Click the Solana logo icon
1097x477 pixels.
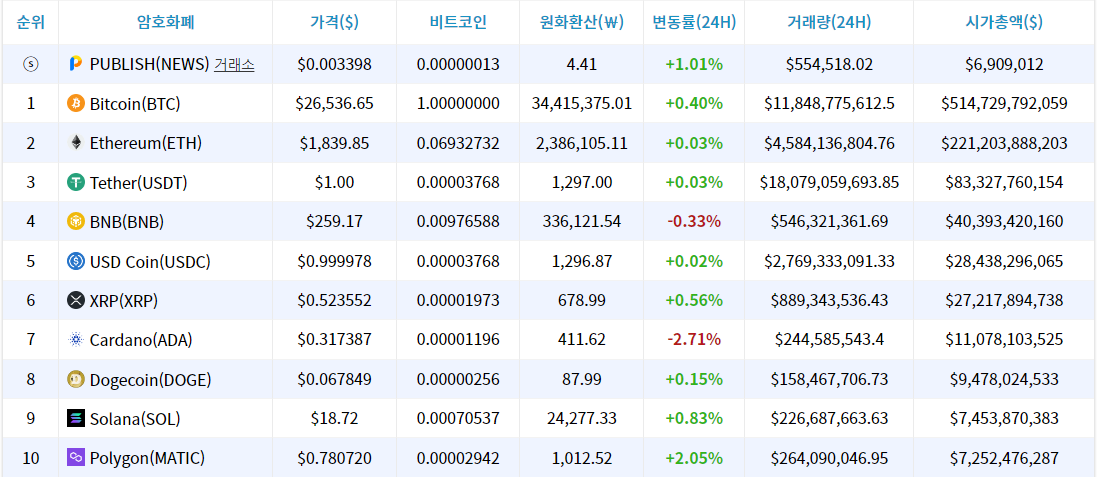click(x=76, y=418)
